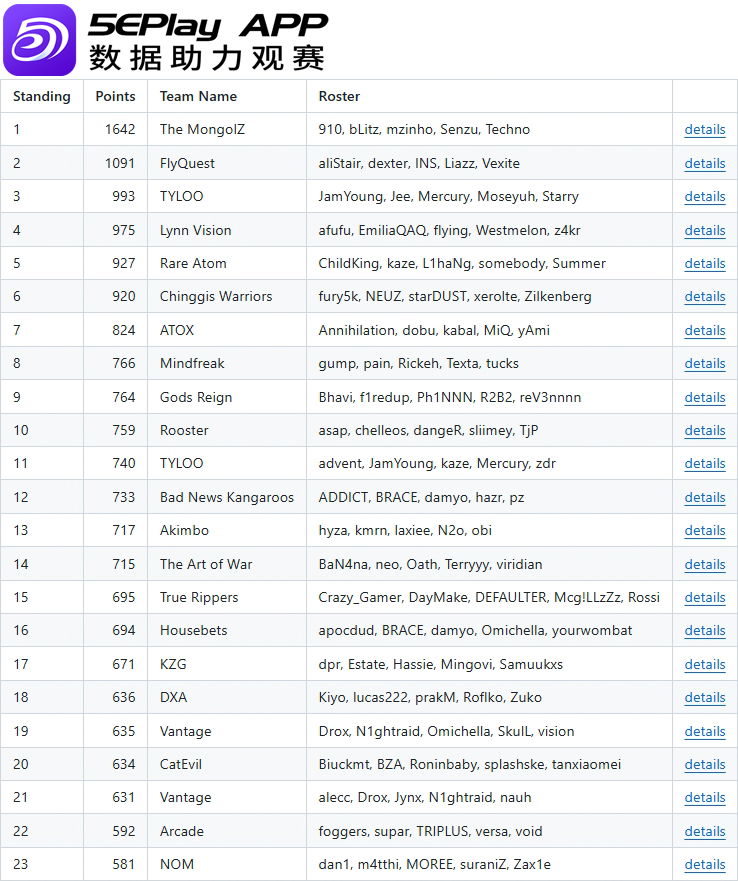
Task: Open details link for Bad News Kangaroos
Action: 705,497
